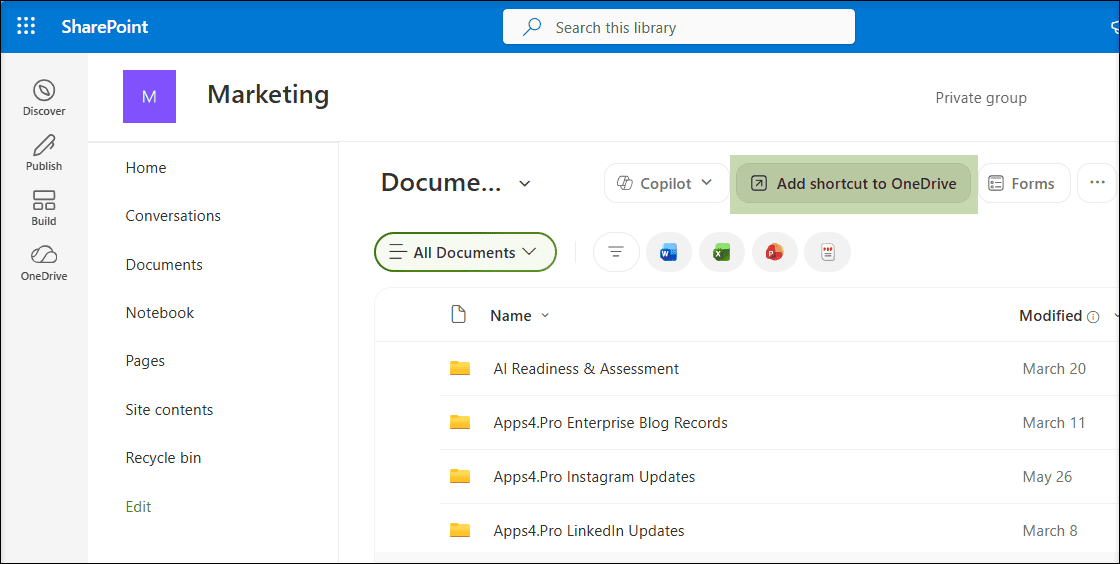Click the Enterprise Blog Records folder icon
This screenshot has height=564, width=1120.
(459, 423)
